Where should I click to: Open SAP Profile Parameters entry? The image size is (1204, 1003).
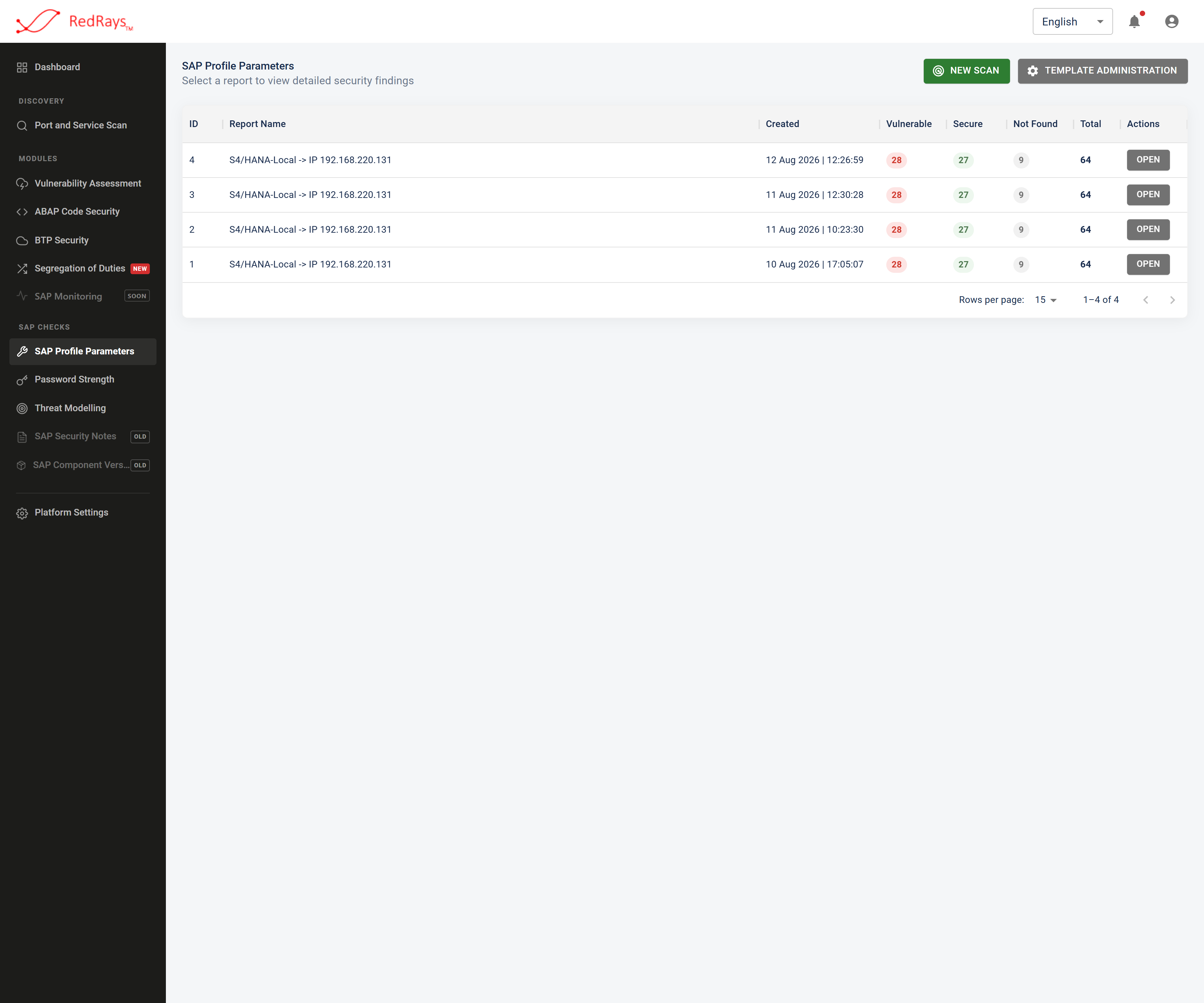click(83, 351)
